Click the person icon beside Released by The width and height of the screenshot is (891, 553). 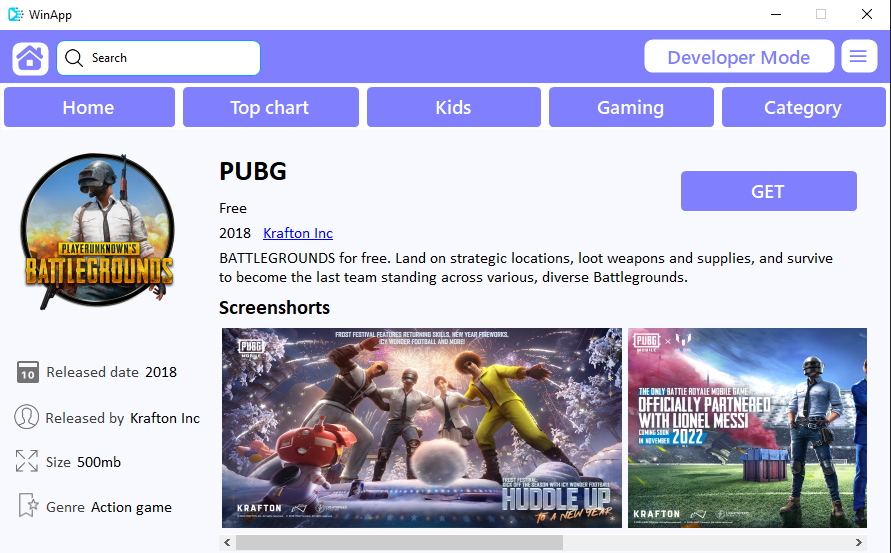(26, 417)
